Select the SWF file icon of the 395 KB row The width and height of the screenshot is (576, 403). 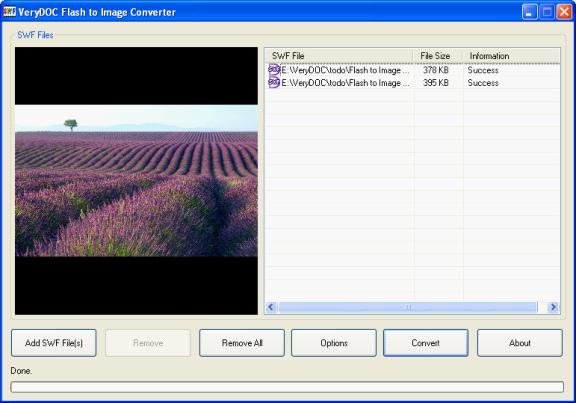coord(274,83)
